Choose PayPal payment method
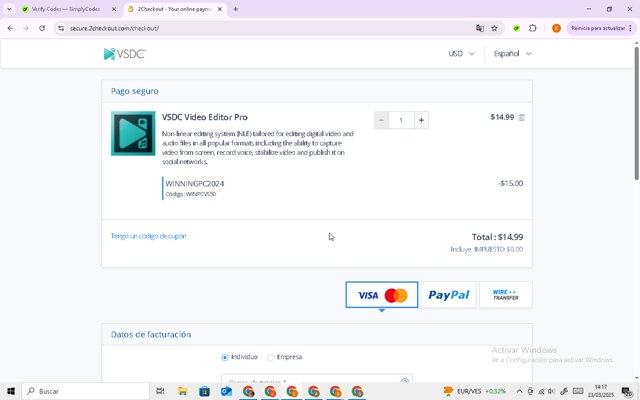The image size is (640, 400). click(x=448, y=295)
